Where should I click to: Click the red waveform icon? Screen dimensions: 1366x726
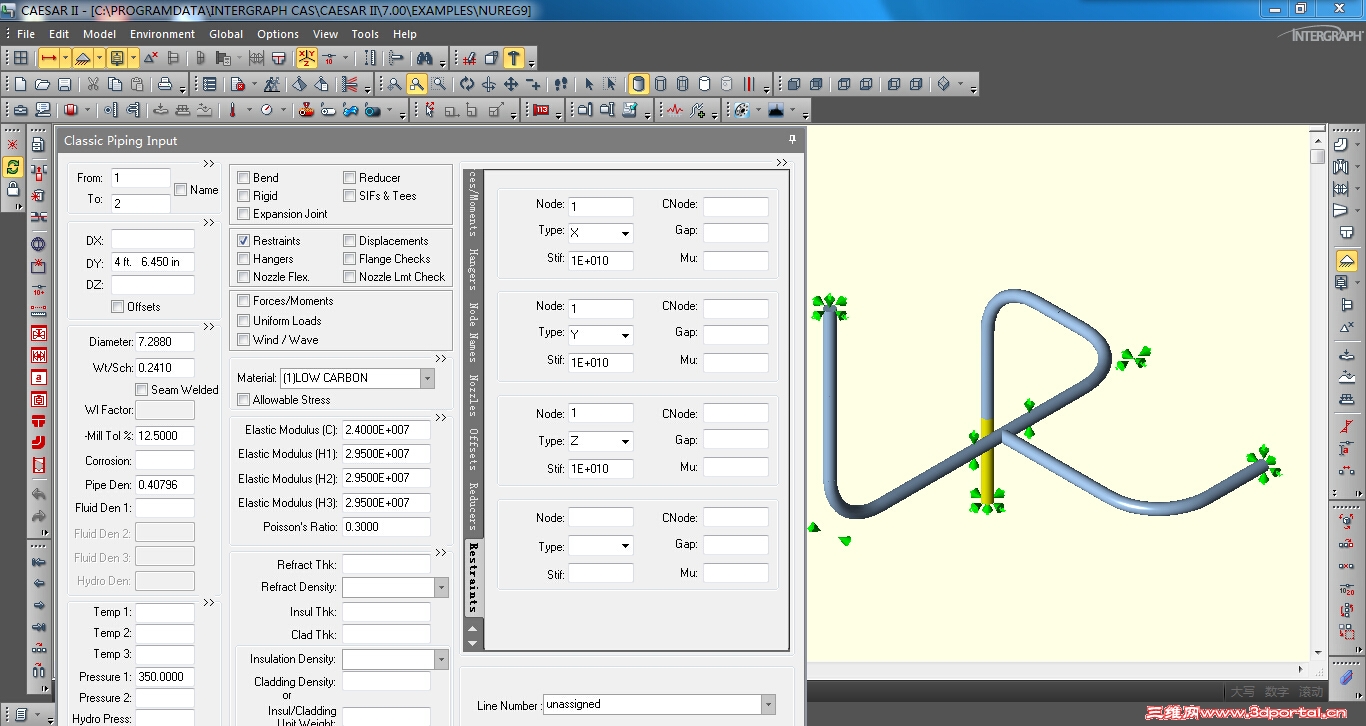675,110
